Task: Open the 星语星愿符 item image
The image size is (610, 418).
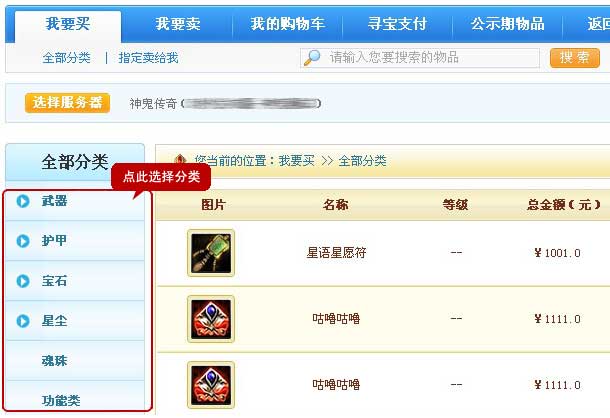Action: tap(211, 253)
